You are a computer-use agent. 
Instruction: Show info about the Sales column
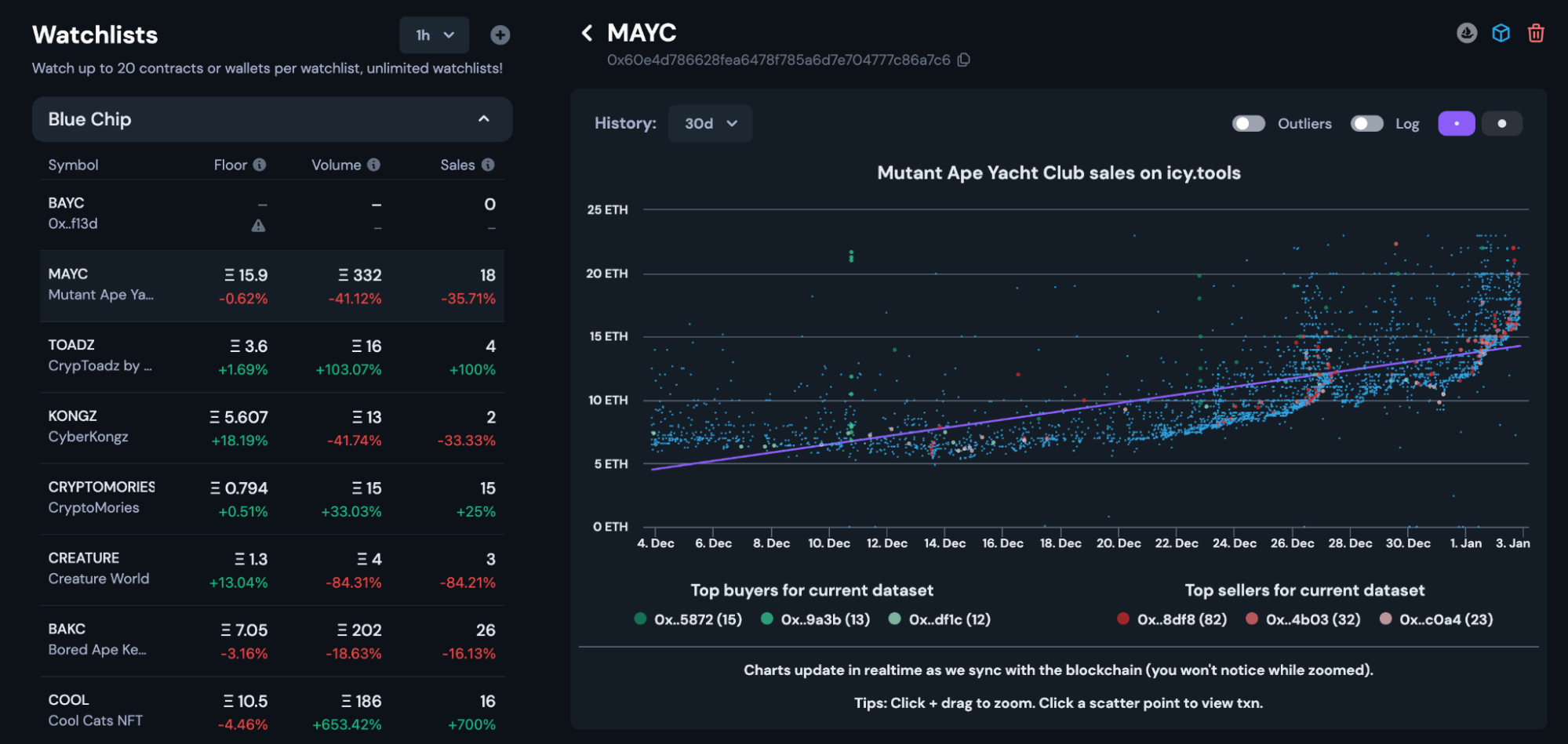point(488,165)
